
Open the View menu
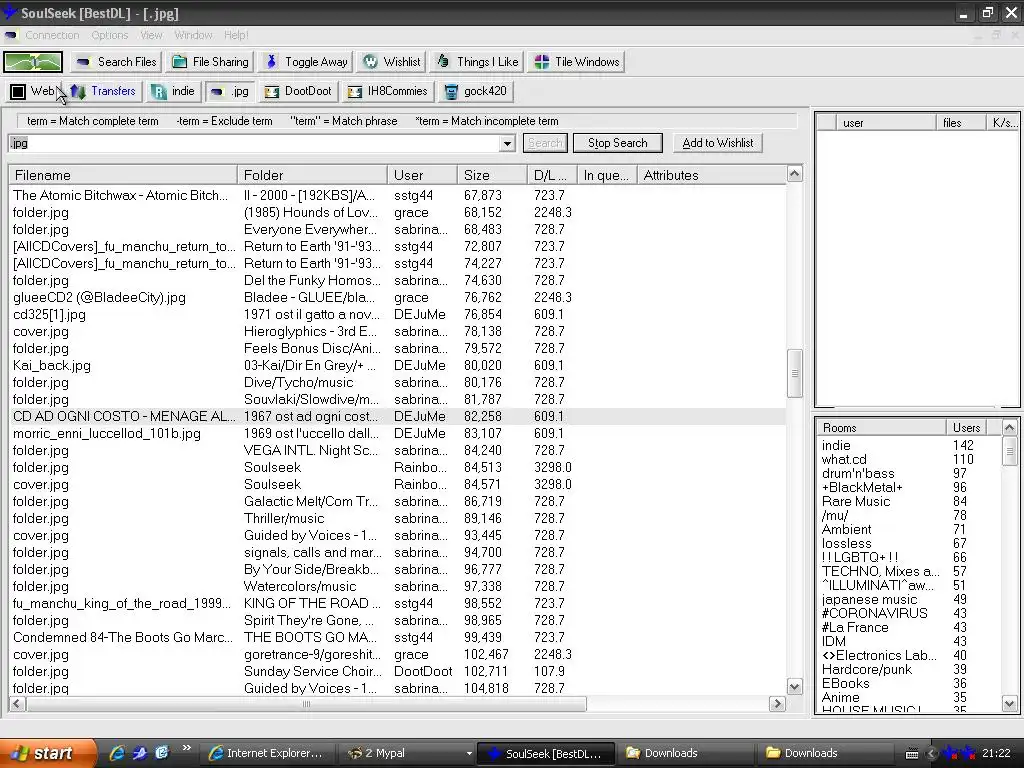[x=151, y=35]
